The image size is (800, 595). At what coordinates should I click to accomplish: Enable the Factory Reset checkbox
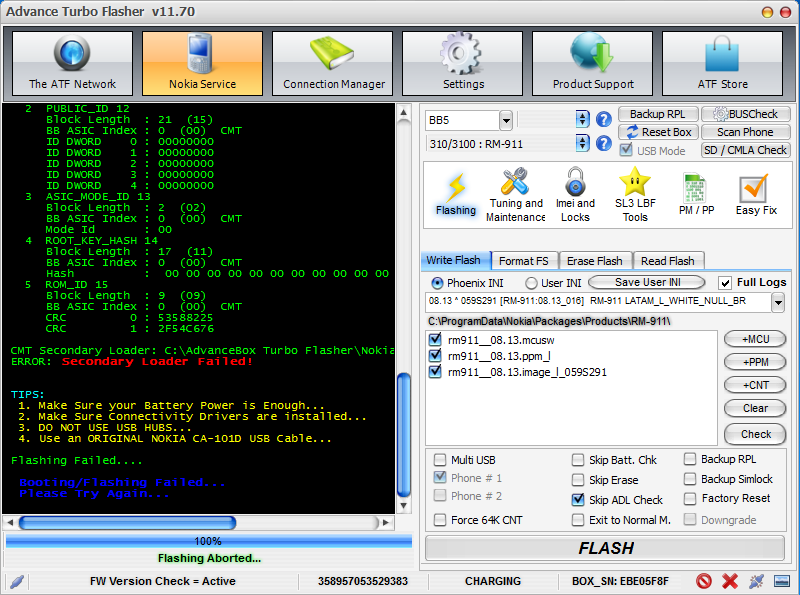pos(690,498)
